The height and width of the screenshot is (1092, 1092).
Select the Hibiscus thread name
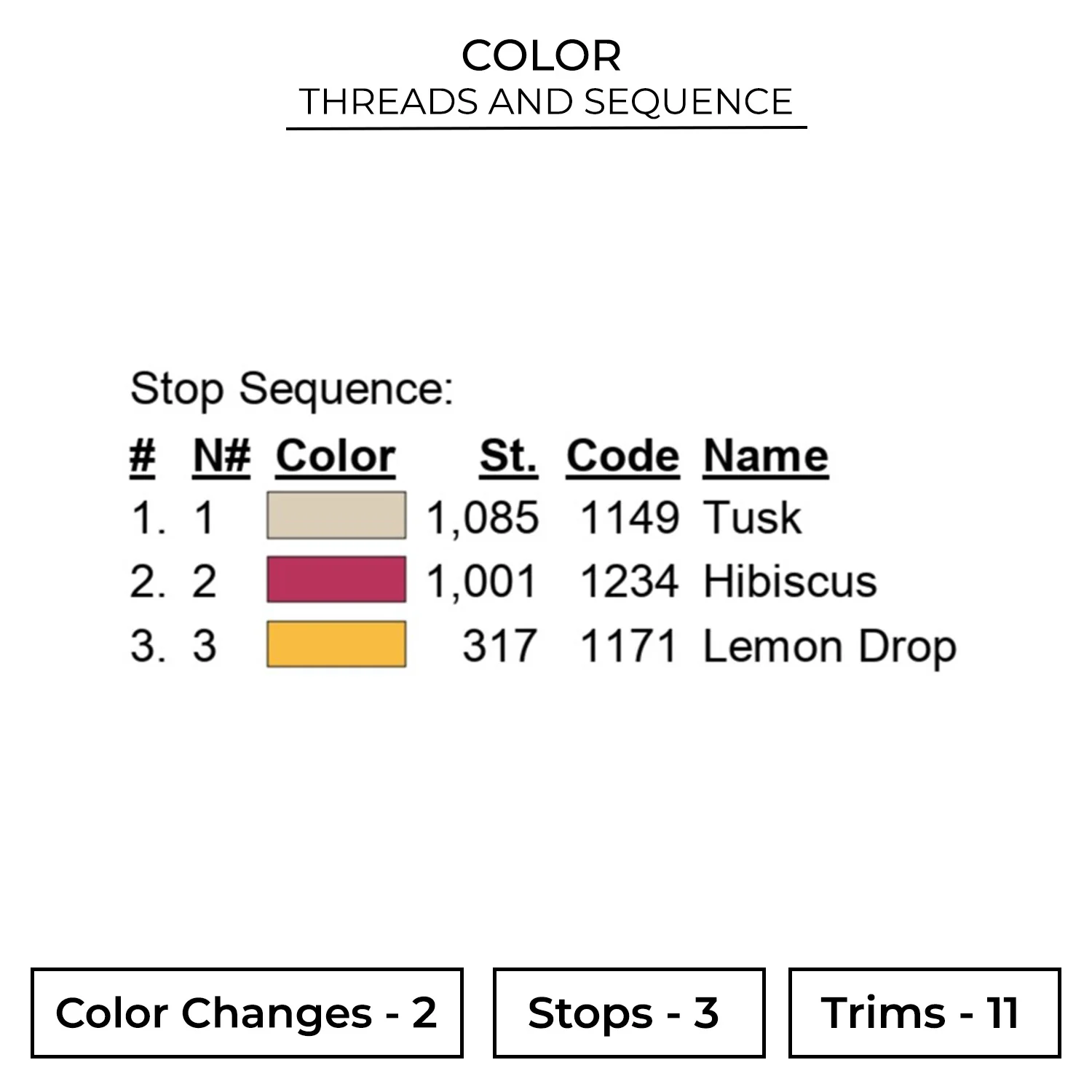[790, 582]
